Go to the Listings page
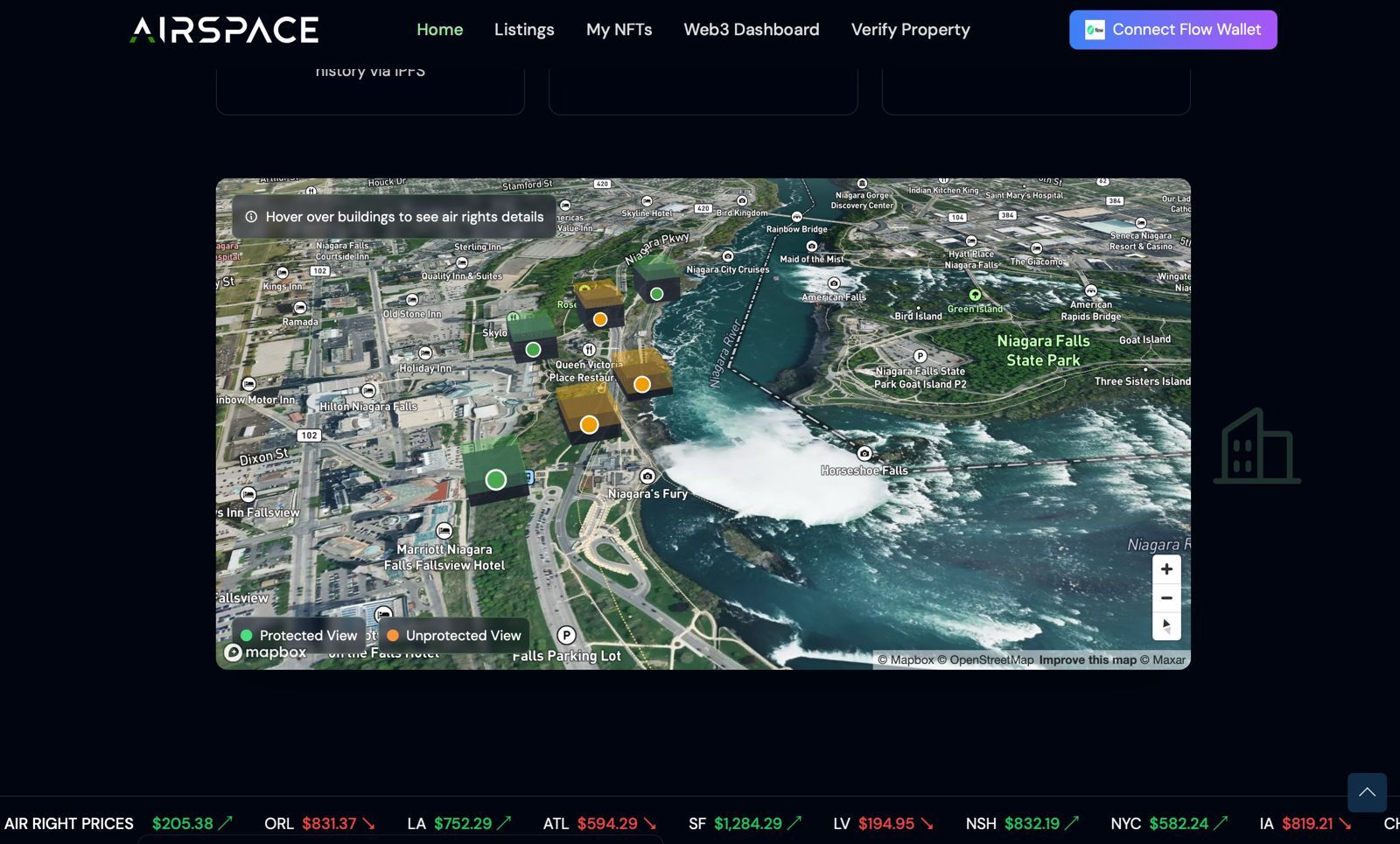This screenshot has height=844, width=1400. [x=524, y=30]
